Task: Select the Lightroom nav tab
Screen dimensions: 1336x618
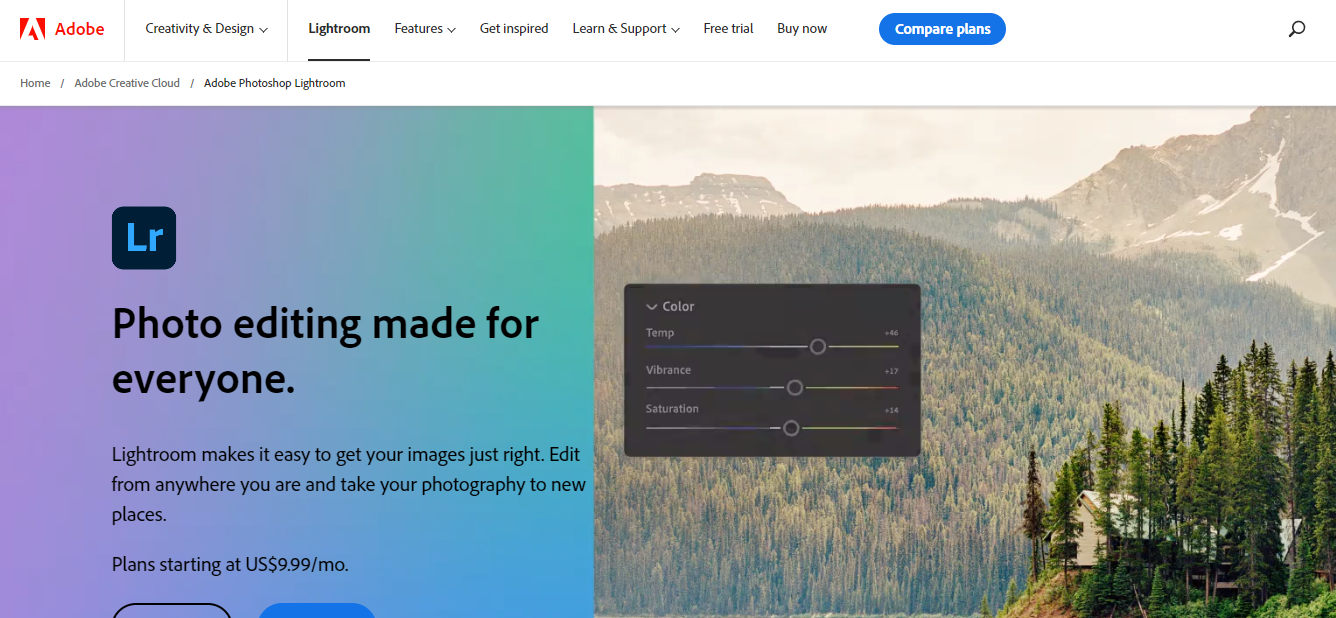Action: (x=339, y=29)
